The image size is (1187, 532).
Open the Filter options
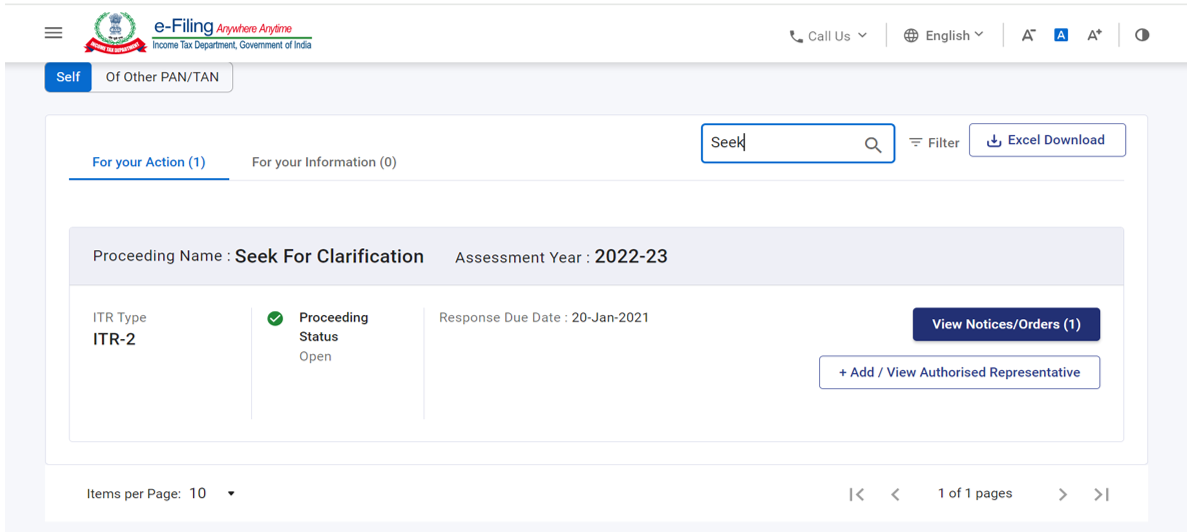click(x=934, y=143)
